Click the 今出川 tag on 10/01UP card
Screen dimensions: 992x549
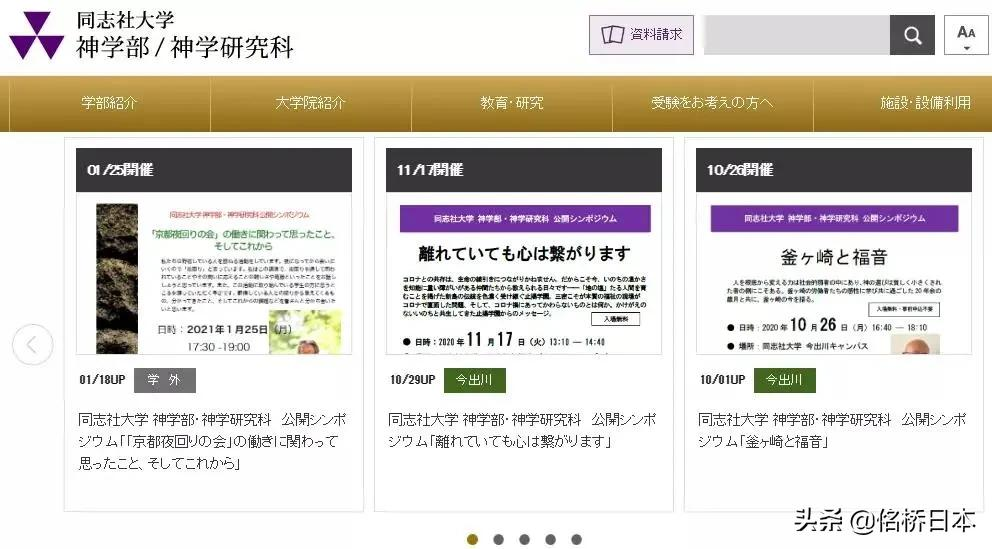(x=784, y=380)
